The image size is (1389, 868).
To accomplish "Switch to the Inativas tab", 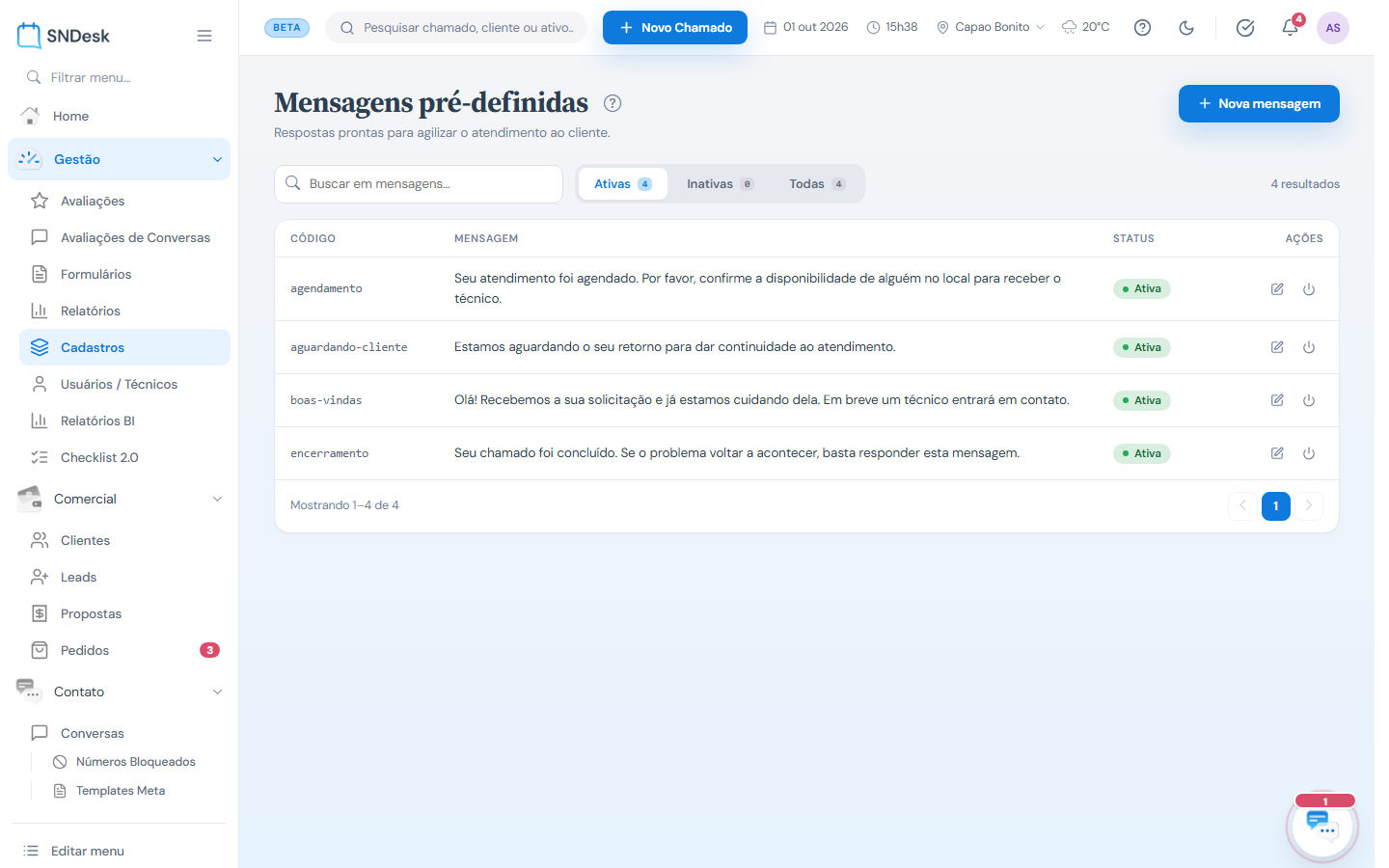I will point(720,184).
